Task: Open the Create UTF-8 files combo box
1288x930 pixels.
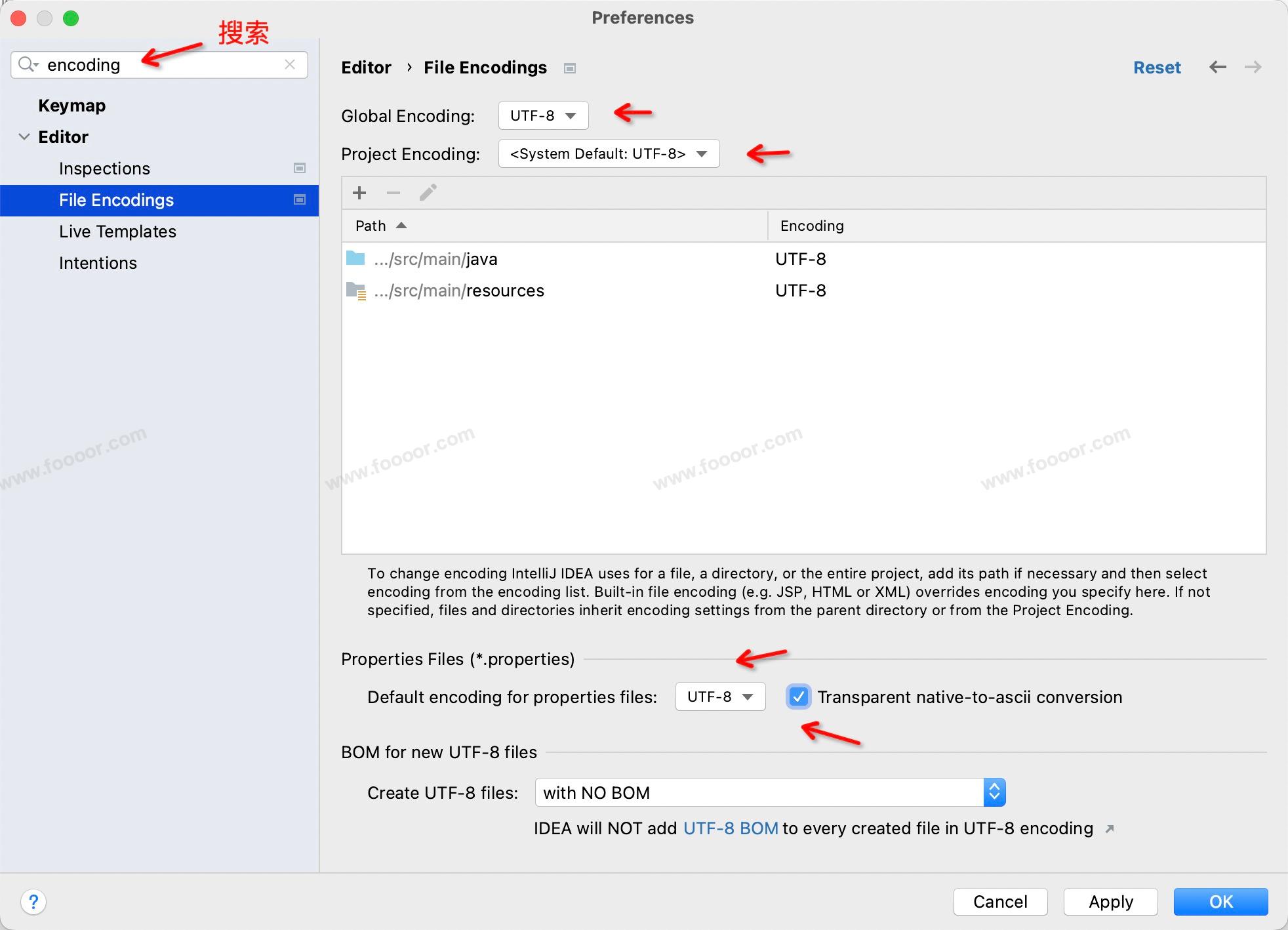Action: [x=770, y=792]
